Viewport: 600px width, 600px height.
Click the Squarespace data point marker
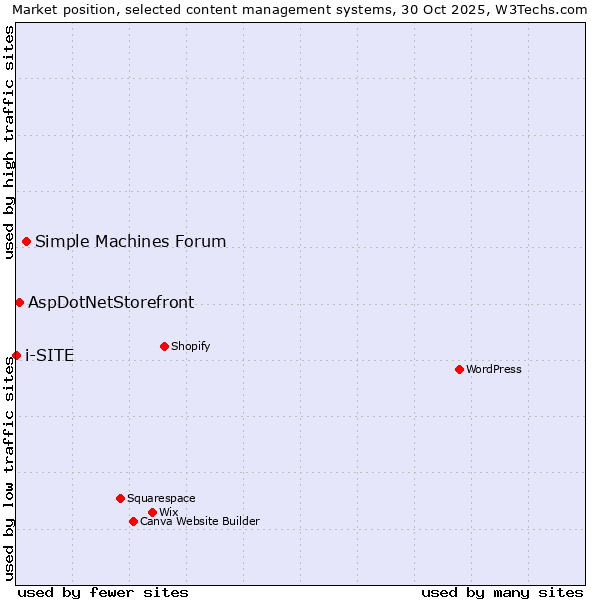coord(120,498)
